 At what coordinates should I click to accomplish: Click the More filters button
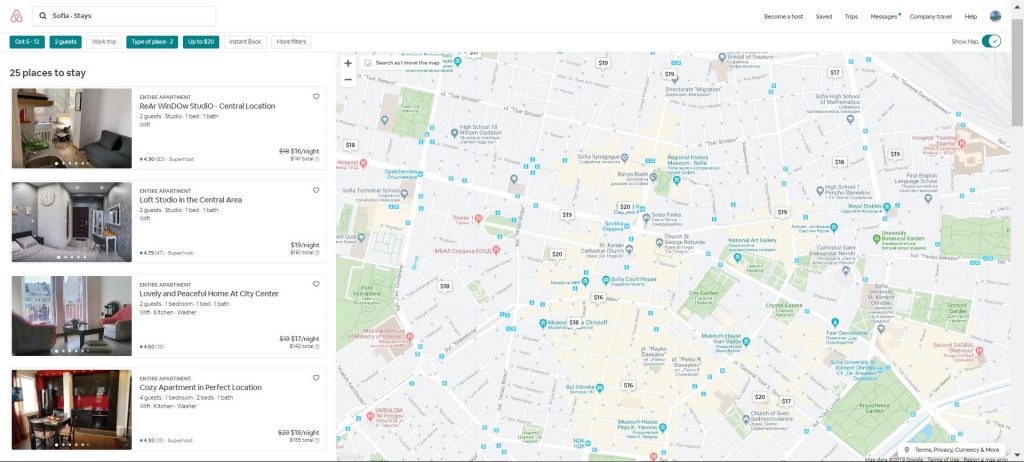coord(290,42)
